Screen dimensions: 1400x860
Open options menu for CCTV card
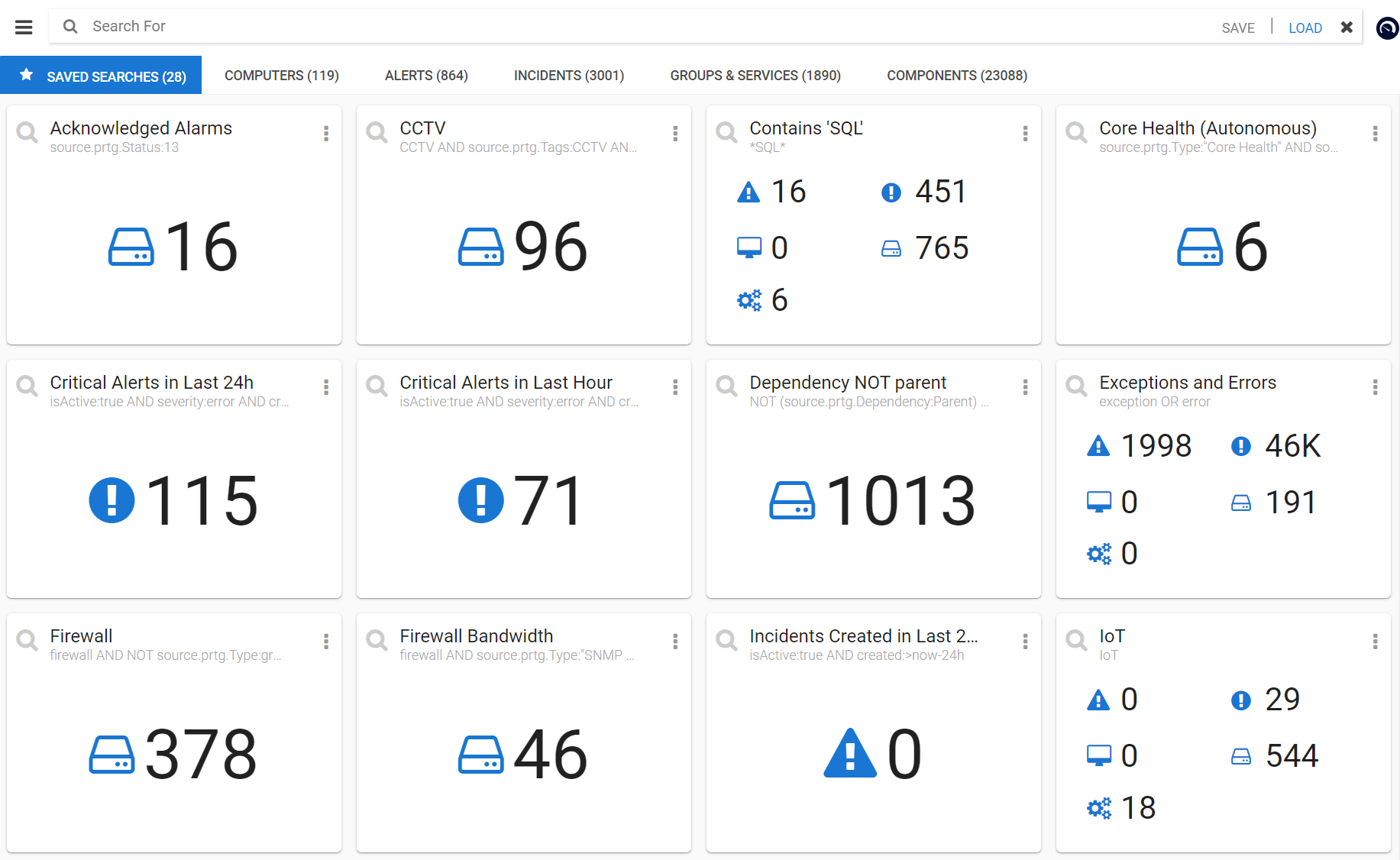point(675,134)
